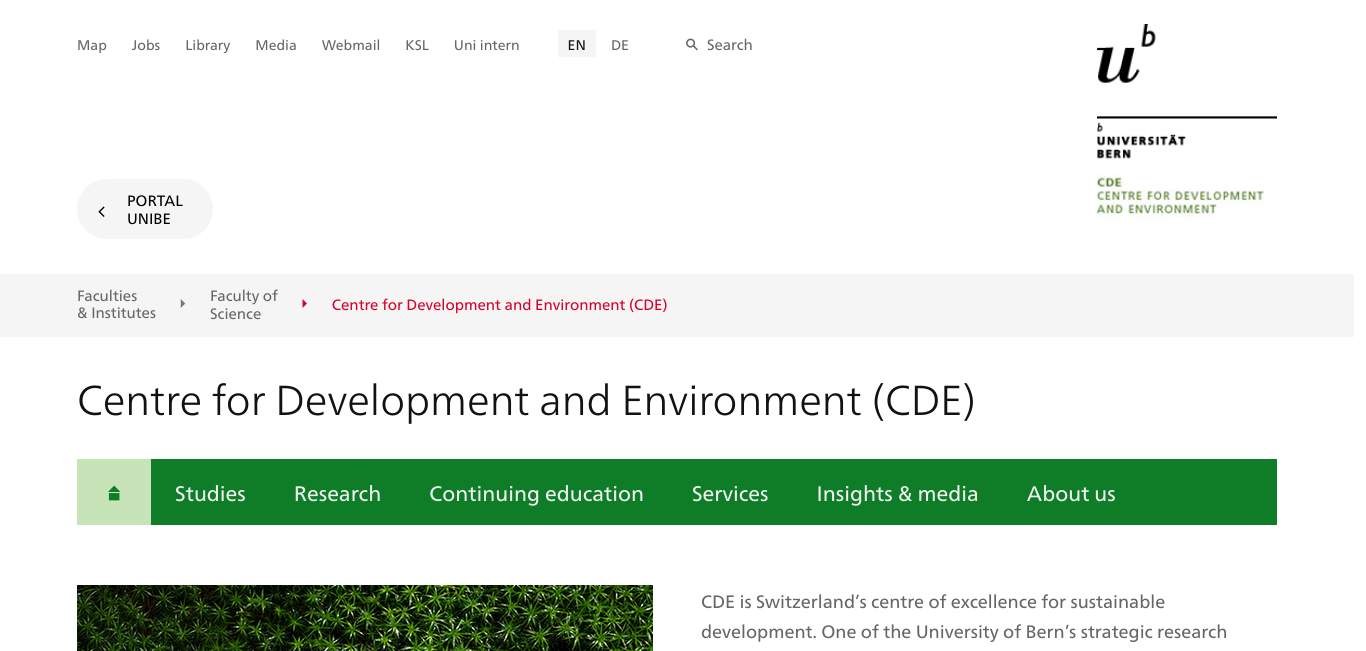1366x651 pixels.
Task: Click the back chevron beside Portal UniBE
Action: click(x=102, y=211)
